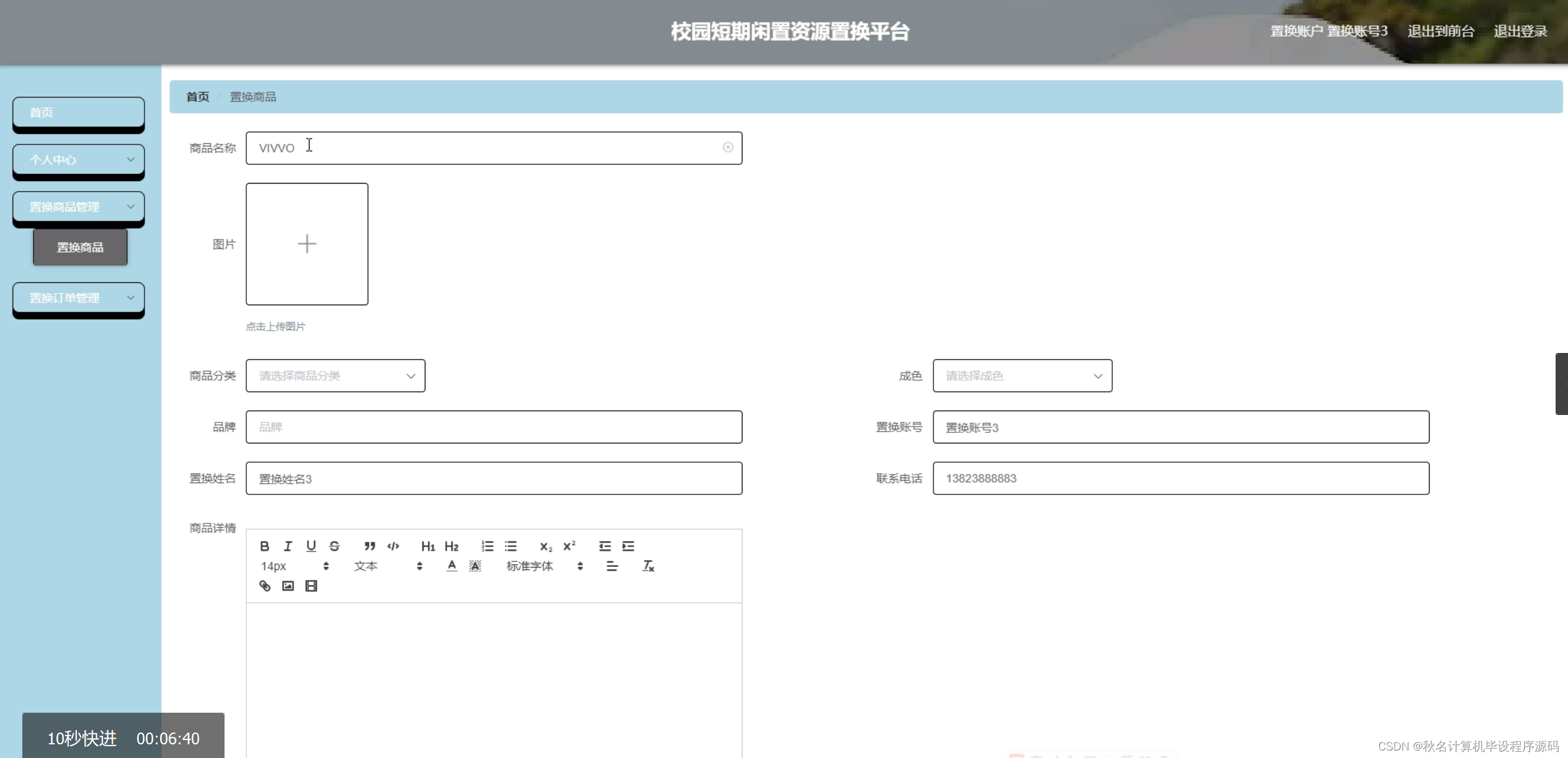1568x758 pixels.
Task: Open 成色 condition dropdown
Action: coord(1022,376)
